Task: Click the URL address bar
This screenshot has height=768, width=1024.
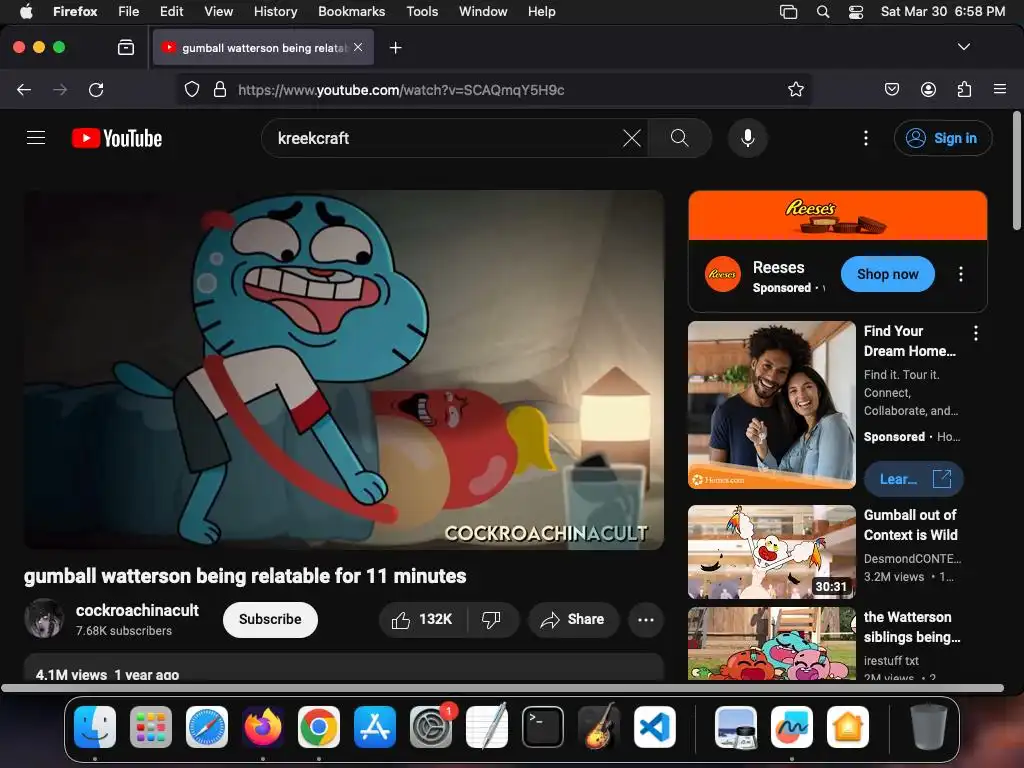Action: click(x=494, y=89)
